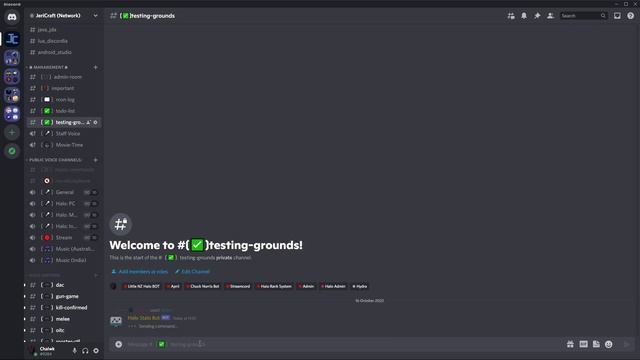
Task: Open Explore Discoverable Servers compass icon
Action: click(x=12, y=151)
